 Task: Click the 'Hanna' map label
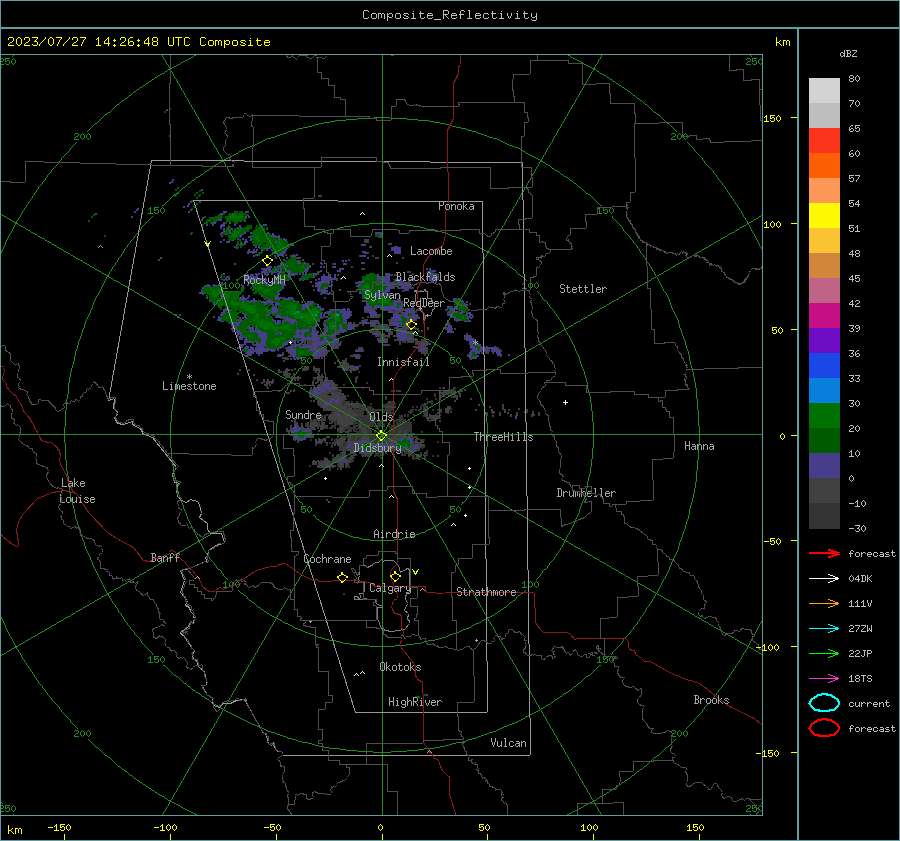tap(699, 446)
